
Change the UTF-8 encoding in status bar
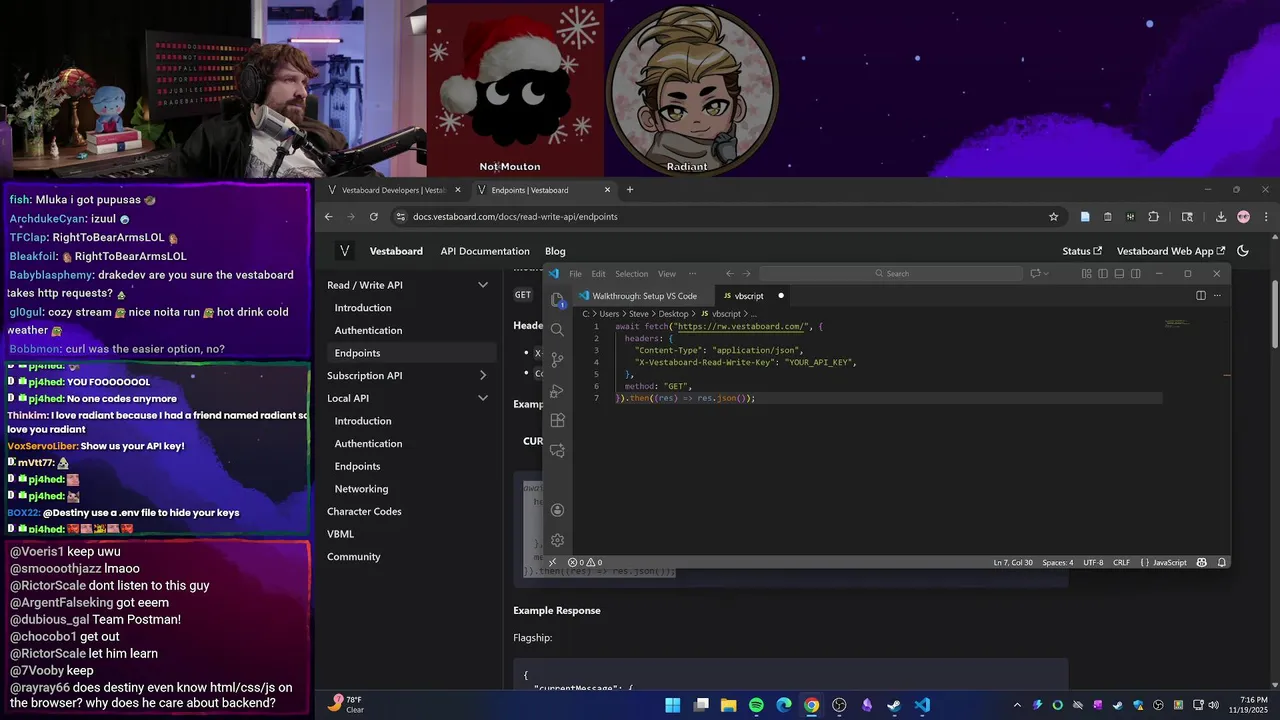[x=1093, y=562]
